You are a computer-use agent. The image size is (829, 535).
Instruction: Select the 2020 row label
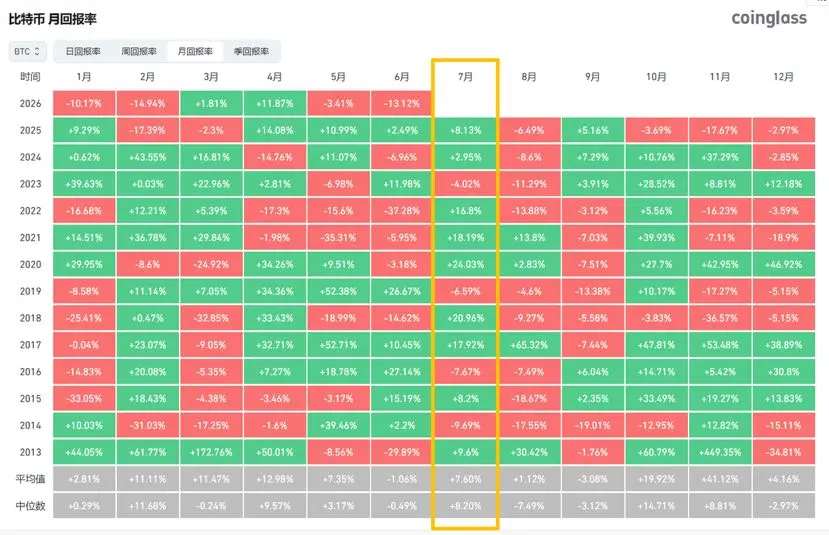click(30, 265)
